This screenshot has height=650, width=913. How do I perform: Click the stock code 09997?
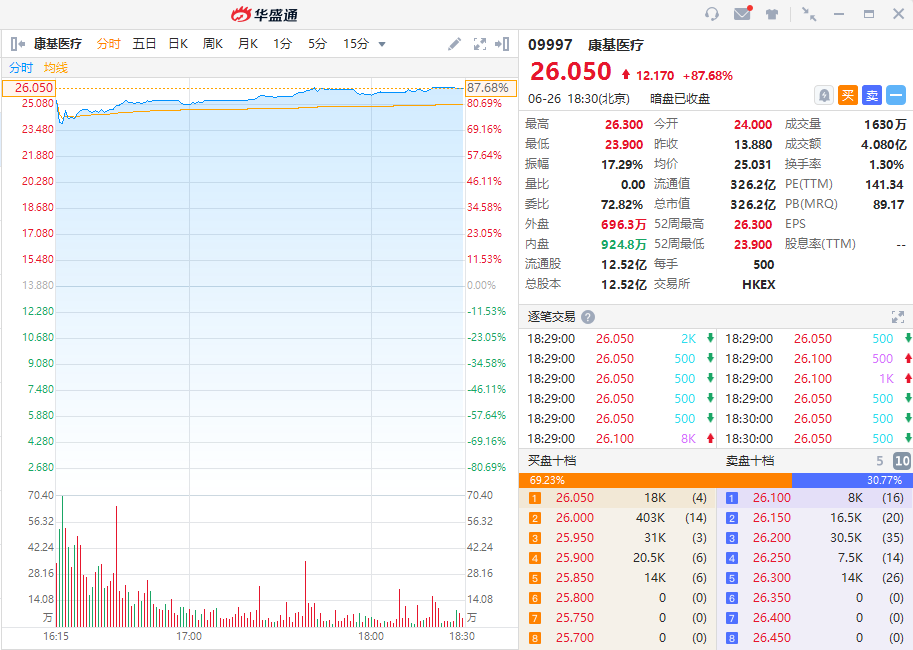coord(550,45)
